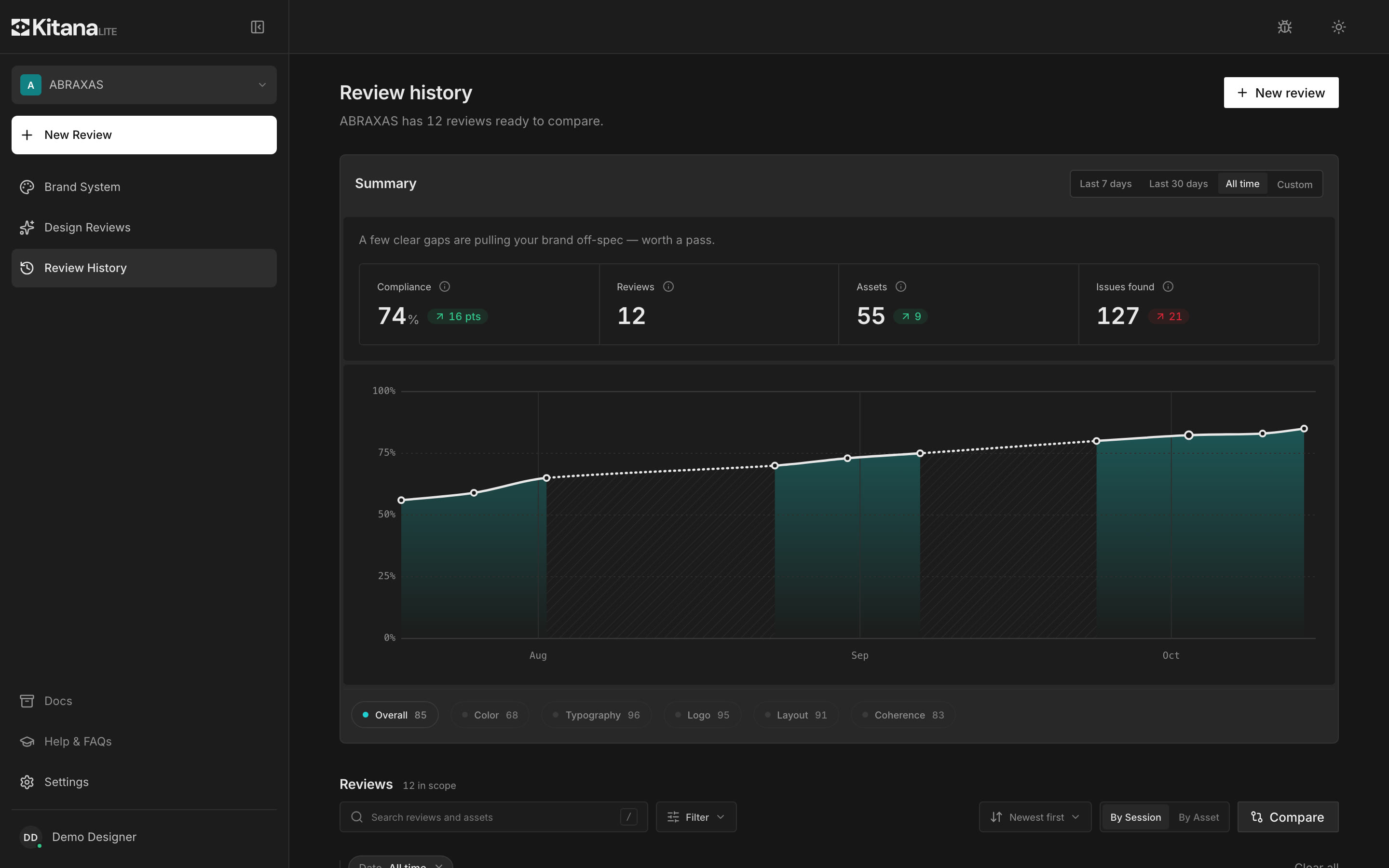The width and height of the screenshot is (1389, 868).
Task: Click the 127 issues found value
Action: (x=1117, y=316)
